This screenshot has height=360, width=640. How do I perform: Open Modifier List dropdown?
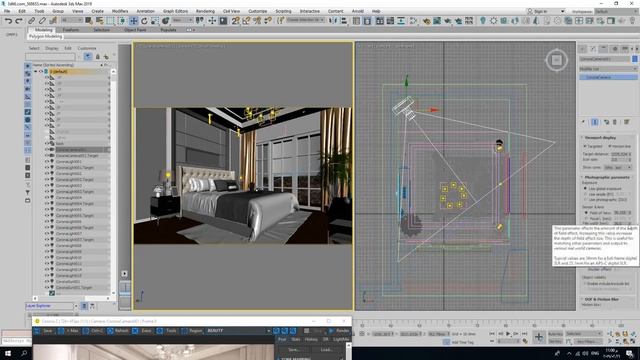(608, 69)
